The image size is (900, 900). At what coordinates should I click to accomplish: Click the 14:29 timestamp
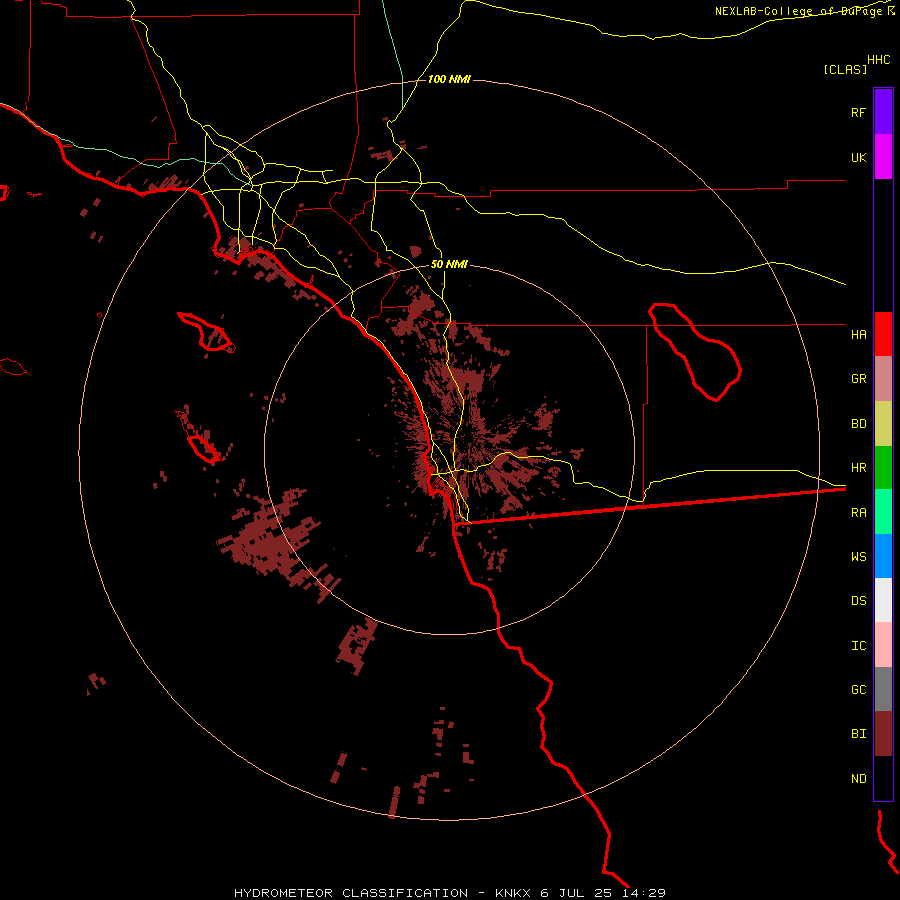(643, 893)
